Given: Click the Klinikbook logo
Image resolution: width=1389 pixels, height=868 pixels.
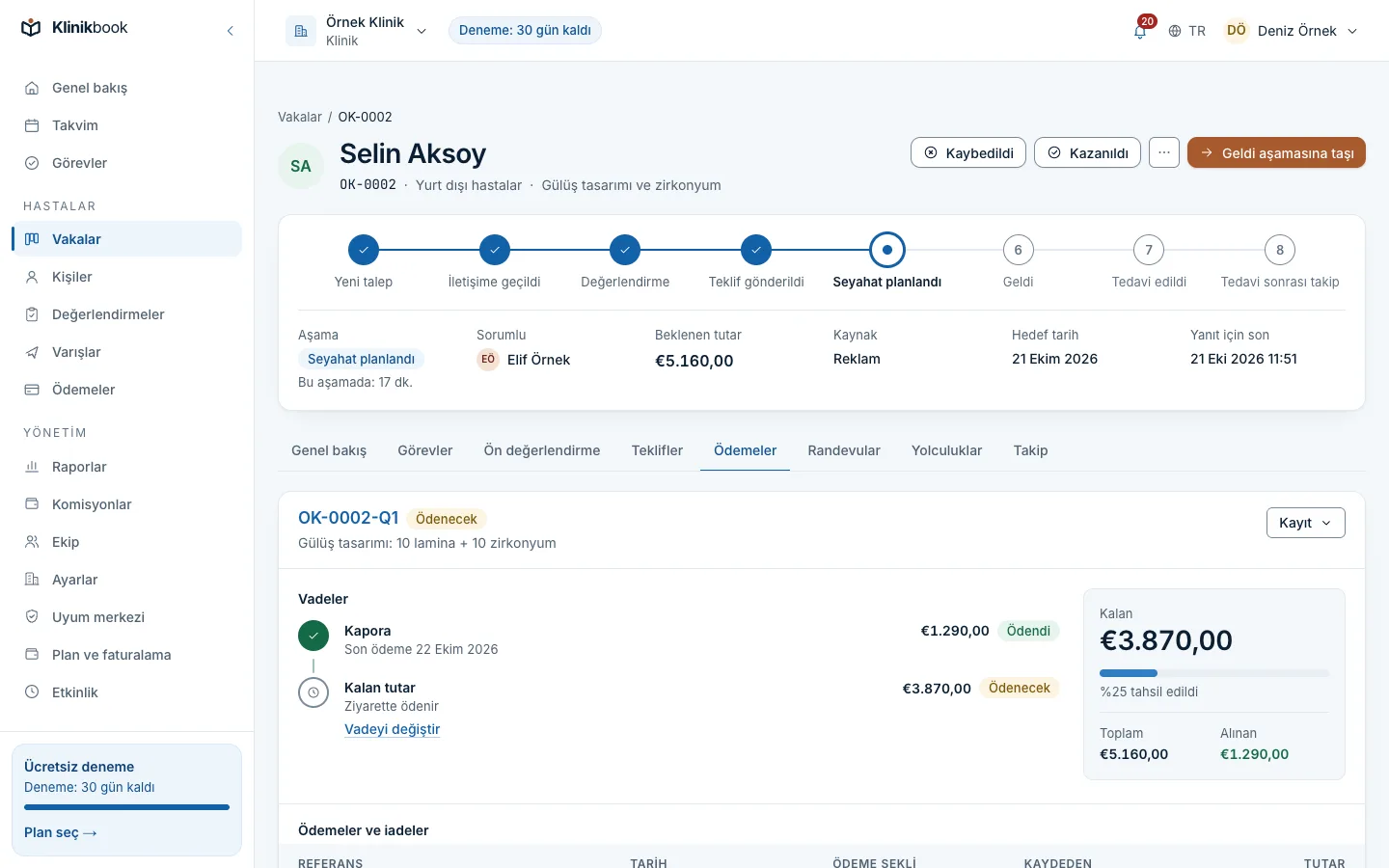Looking at the screenshot, I should (x=74, y=28).
